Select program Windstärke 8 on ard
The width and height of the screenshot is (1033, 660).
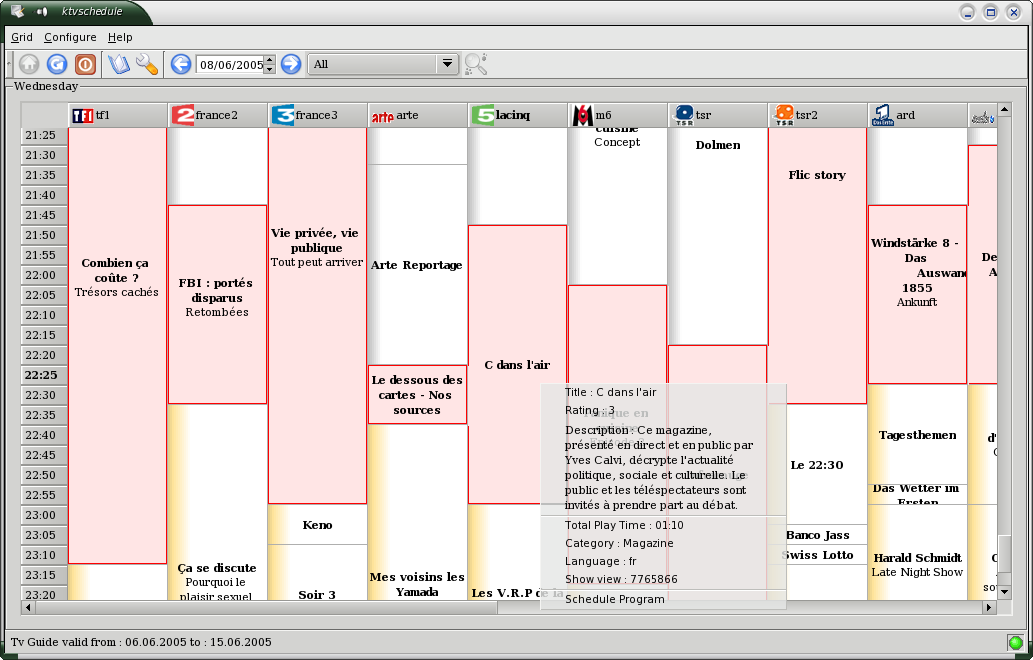[917, 294]
